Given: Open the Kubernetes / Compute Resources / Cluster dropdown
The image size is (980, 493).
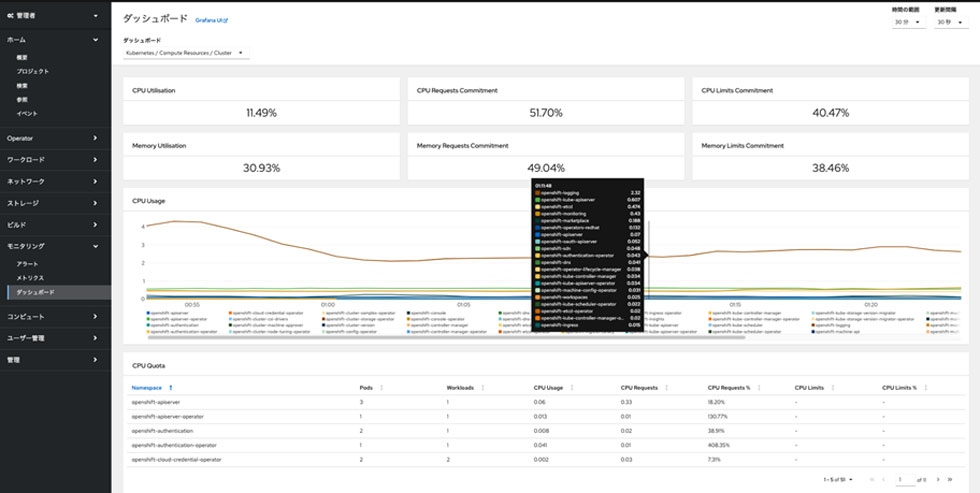Looking at the screenshot, I should tap(184, 53).
